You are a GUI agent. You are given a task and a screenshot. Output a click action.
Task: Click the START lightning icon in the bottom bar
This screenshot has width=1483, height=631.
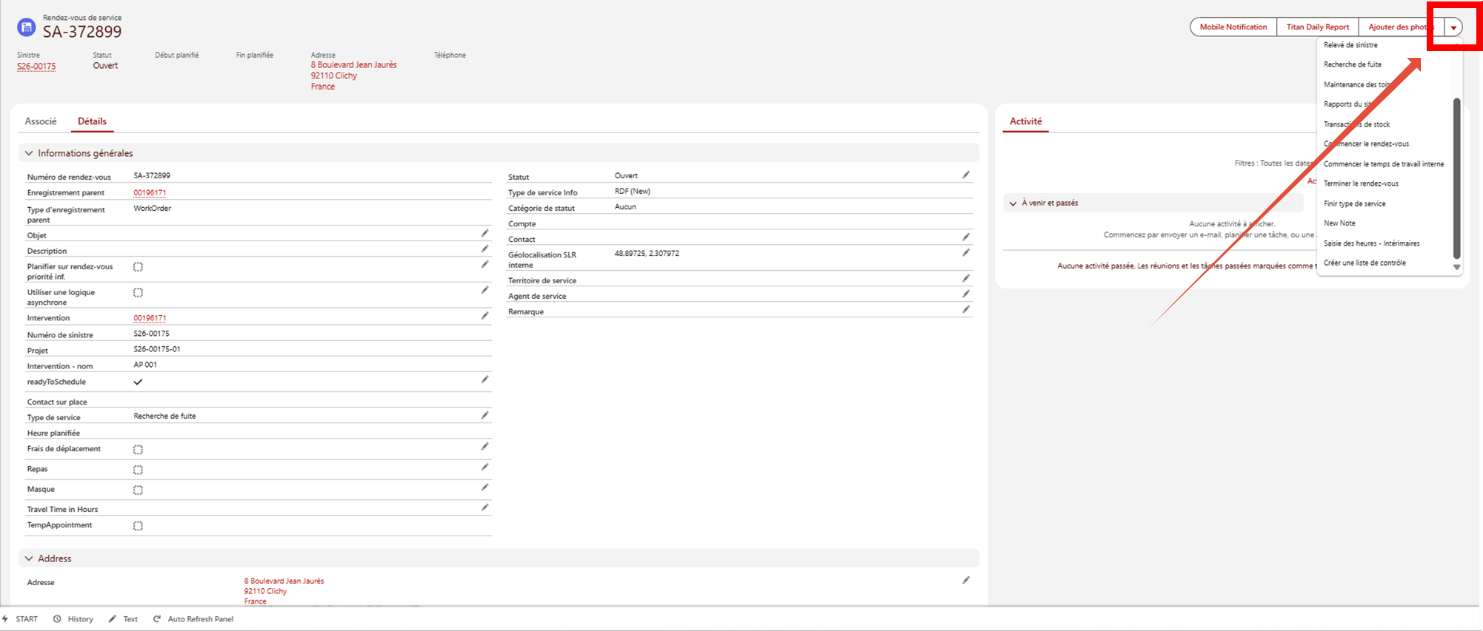pyautogui.click(x=6, y=619)
